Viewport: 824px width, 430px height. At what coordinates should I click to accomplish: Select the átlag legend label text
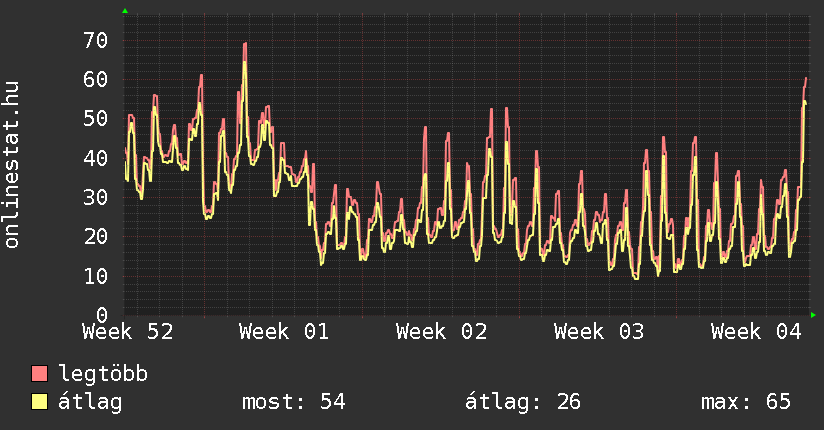click(x=90, y=402)
